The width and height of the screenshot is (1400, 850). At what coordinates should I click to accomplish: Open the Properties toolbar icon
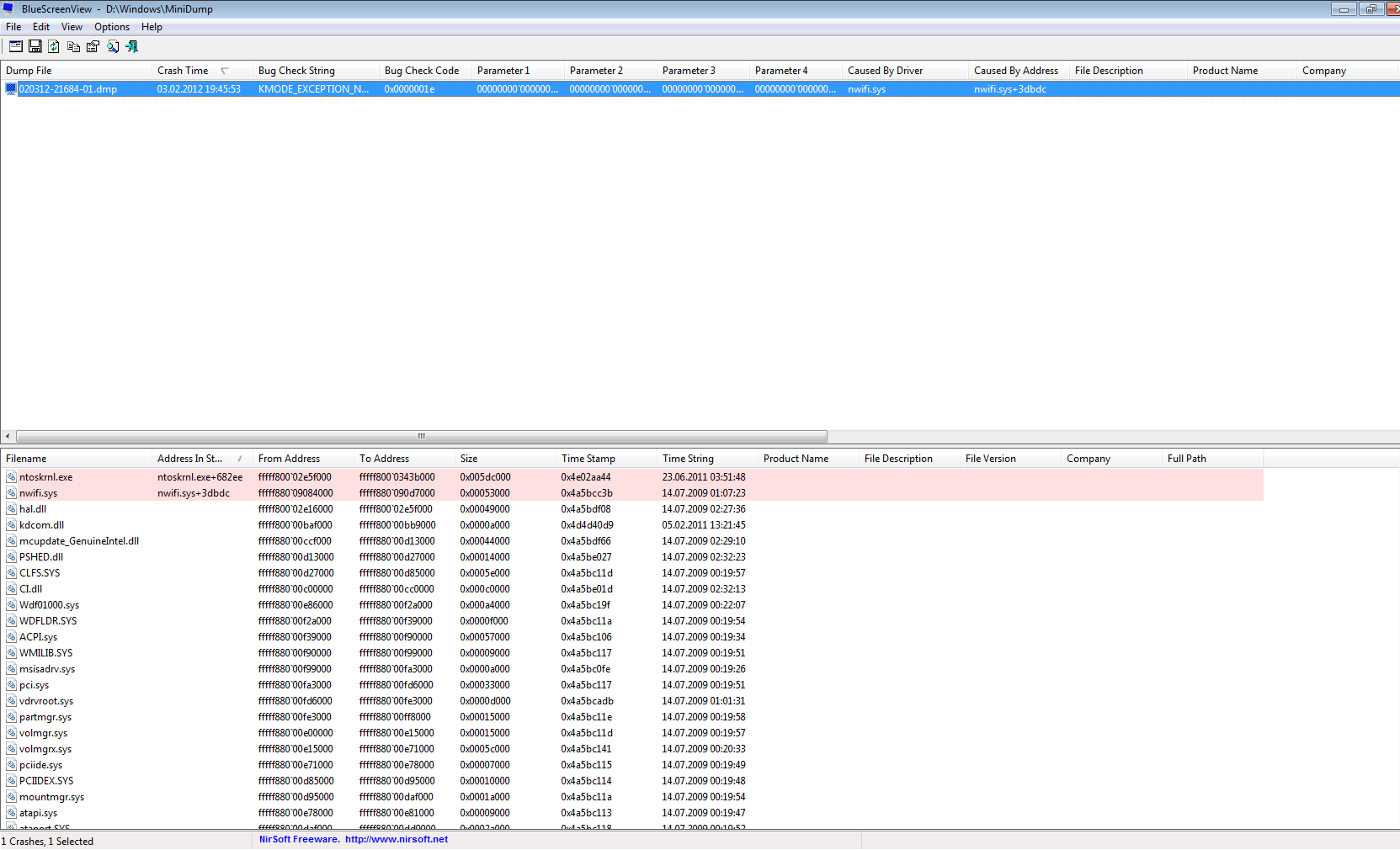point(93,46)
